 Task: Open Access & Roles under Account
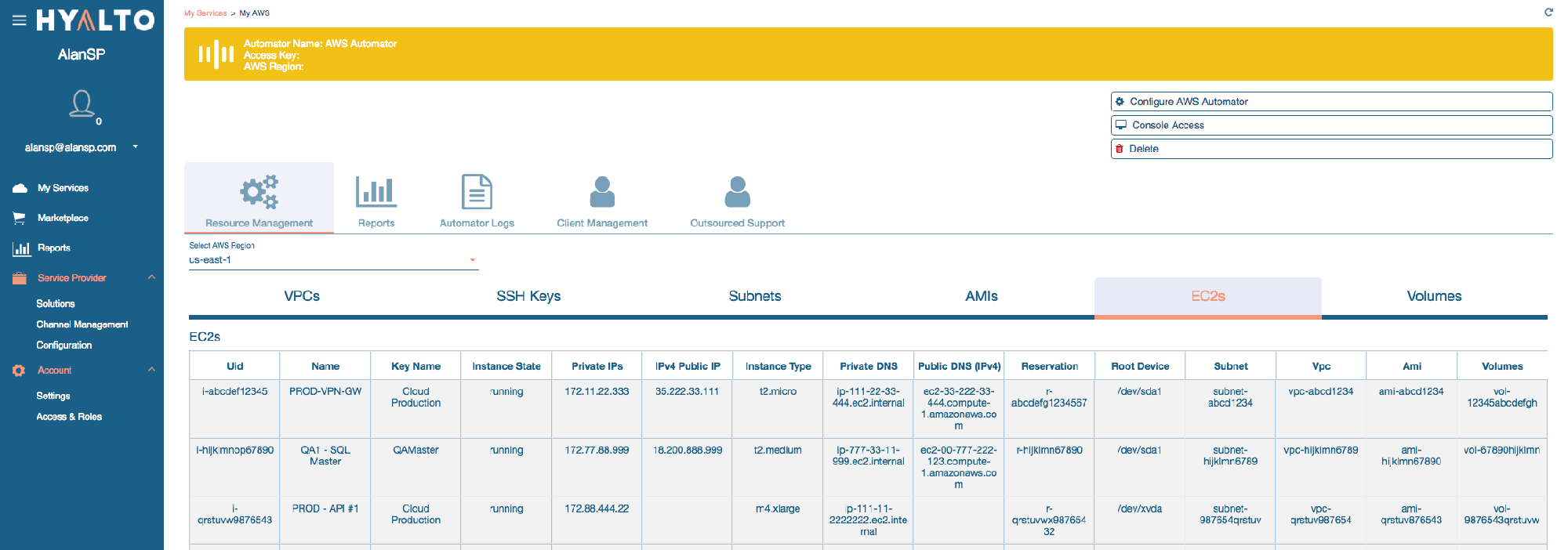[69, 417]
